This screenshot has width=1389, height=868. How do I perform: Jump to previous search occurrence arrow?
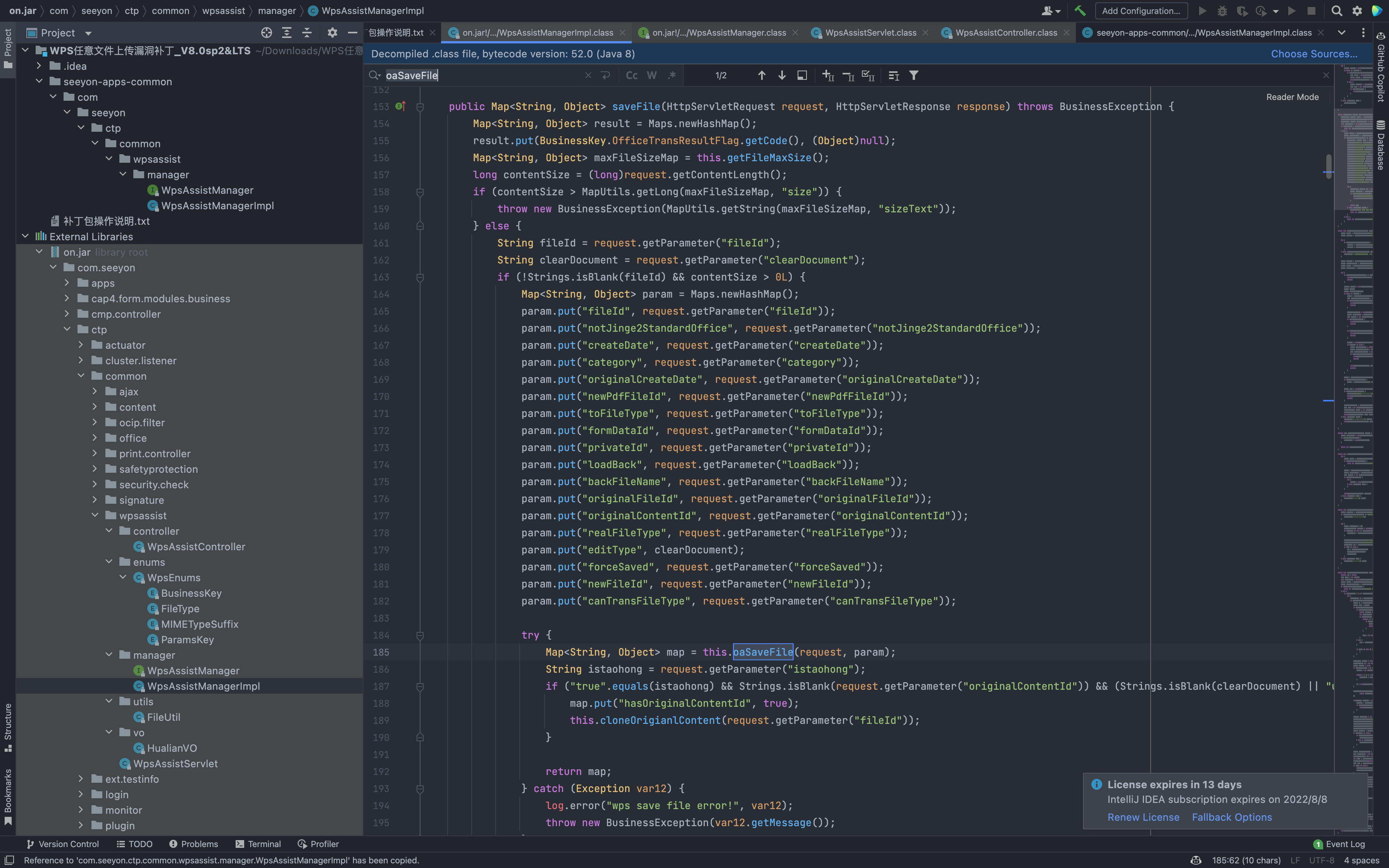coord(762,75)
